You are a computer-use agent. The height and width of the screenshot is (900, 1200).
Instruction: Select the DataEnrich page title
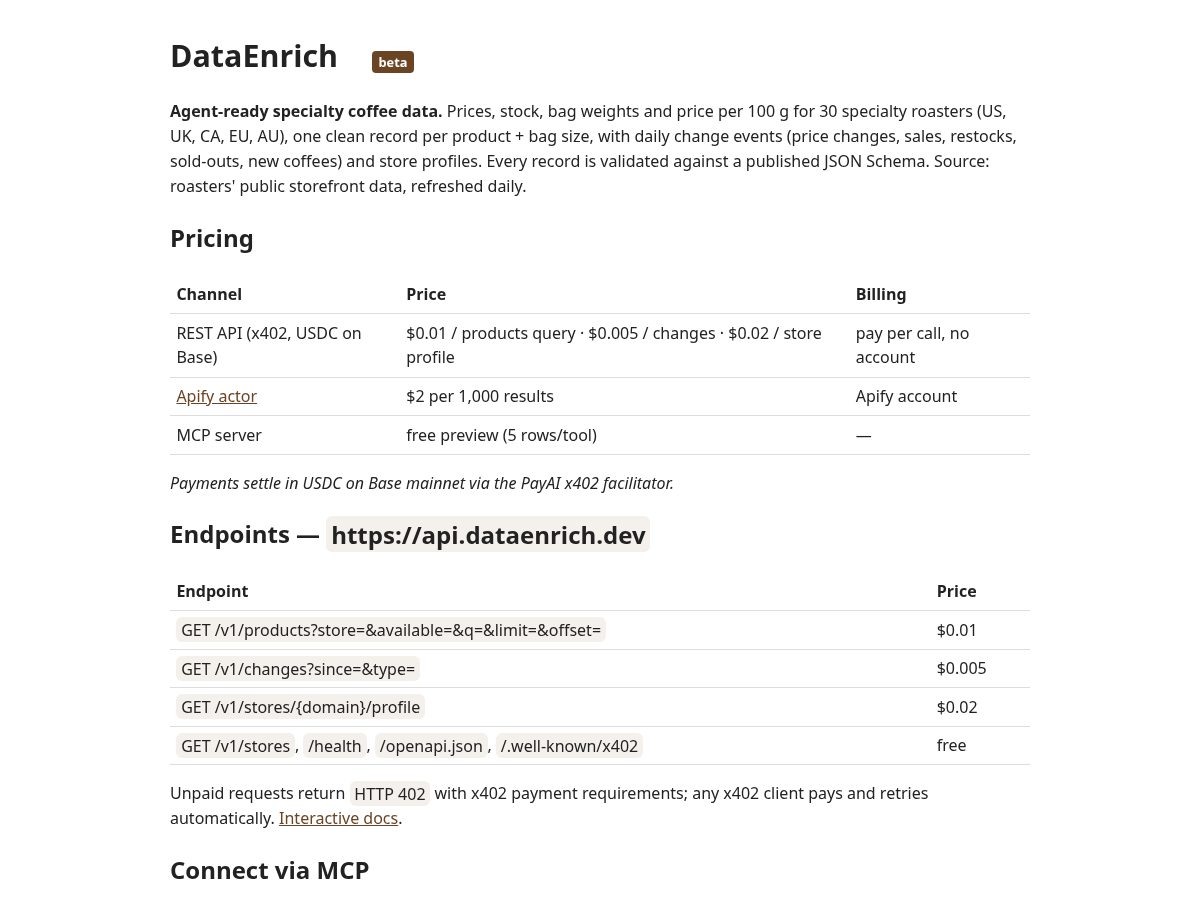click(x=254, y=56)
